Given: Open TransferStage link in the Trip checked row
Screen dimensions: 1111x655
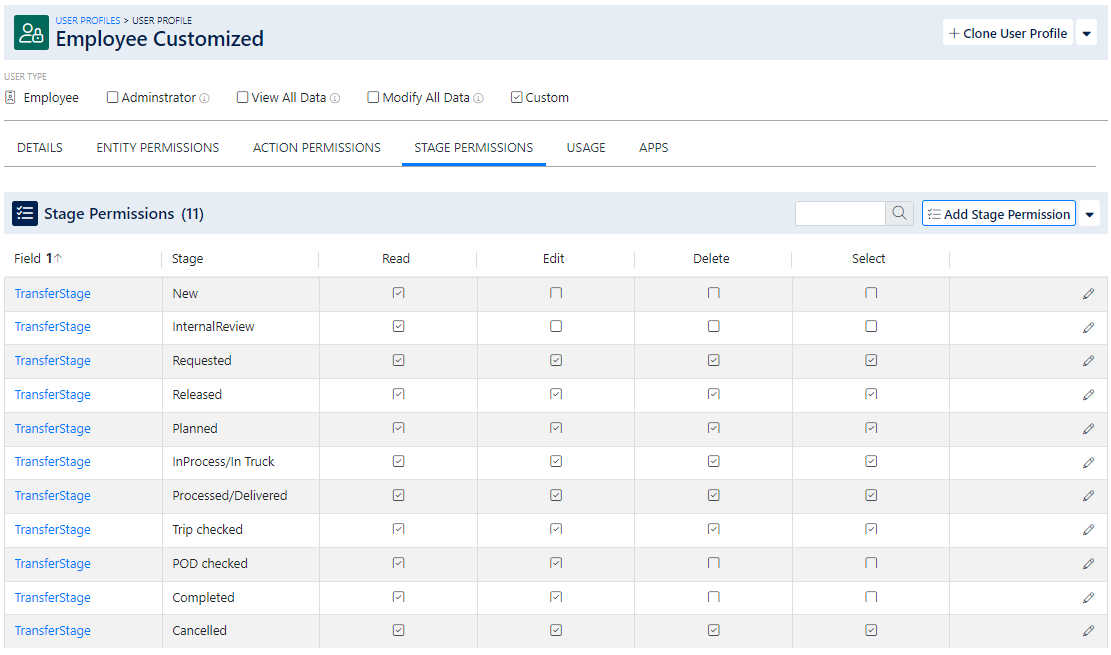Looking at the screenshot, I should pyautogui.click(x=52, y=530).
